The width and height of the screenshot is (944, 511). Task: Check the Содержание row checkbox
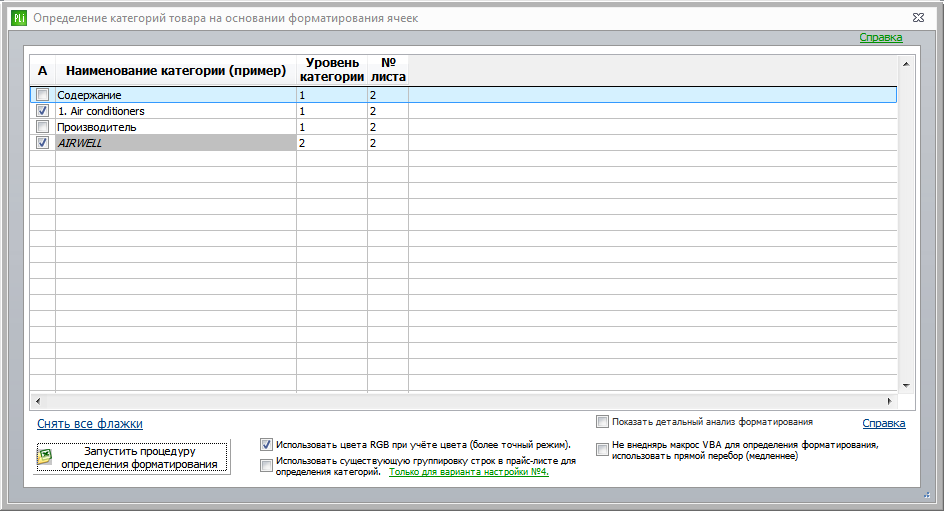(42, 94)
